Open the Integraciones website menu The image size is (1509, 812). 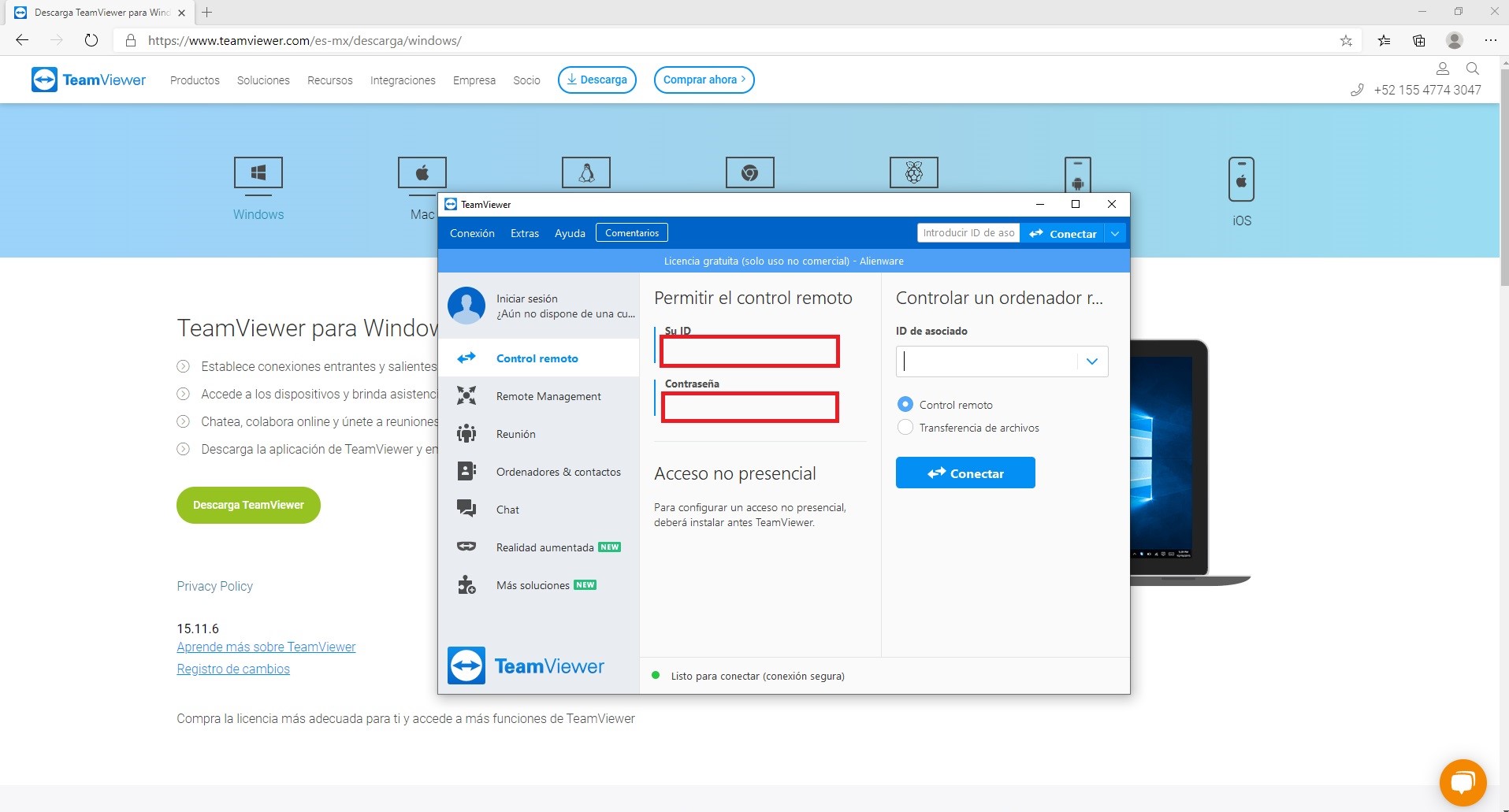click(403, 80)
